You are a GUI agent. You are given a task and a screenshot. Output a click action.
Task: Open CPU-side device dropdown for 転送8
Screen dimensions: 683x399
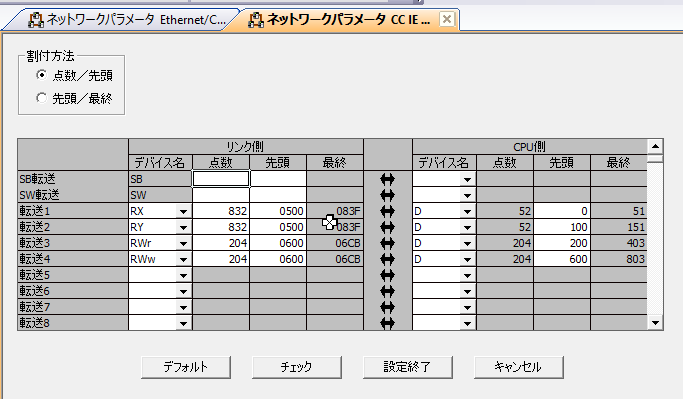click(467, 323)
